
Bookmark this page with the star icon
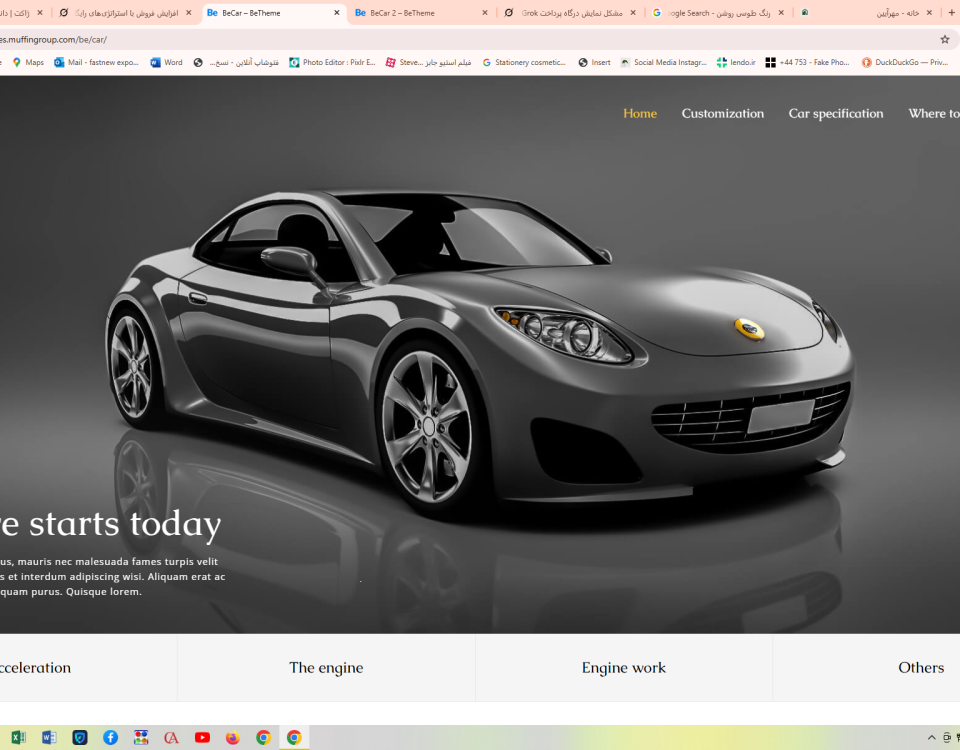[944, 39]
